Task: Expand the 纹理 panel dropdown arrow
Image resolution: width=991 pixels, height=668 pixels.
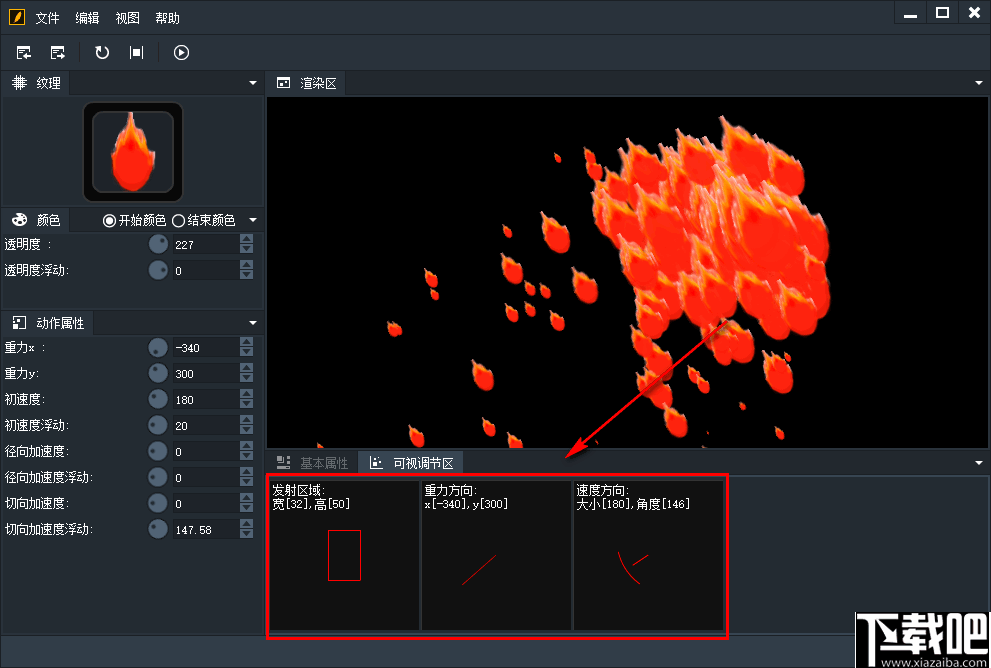Action: (253, 83)
